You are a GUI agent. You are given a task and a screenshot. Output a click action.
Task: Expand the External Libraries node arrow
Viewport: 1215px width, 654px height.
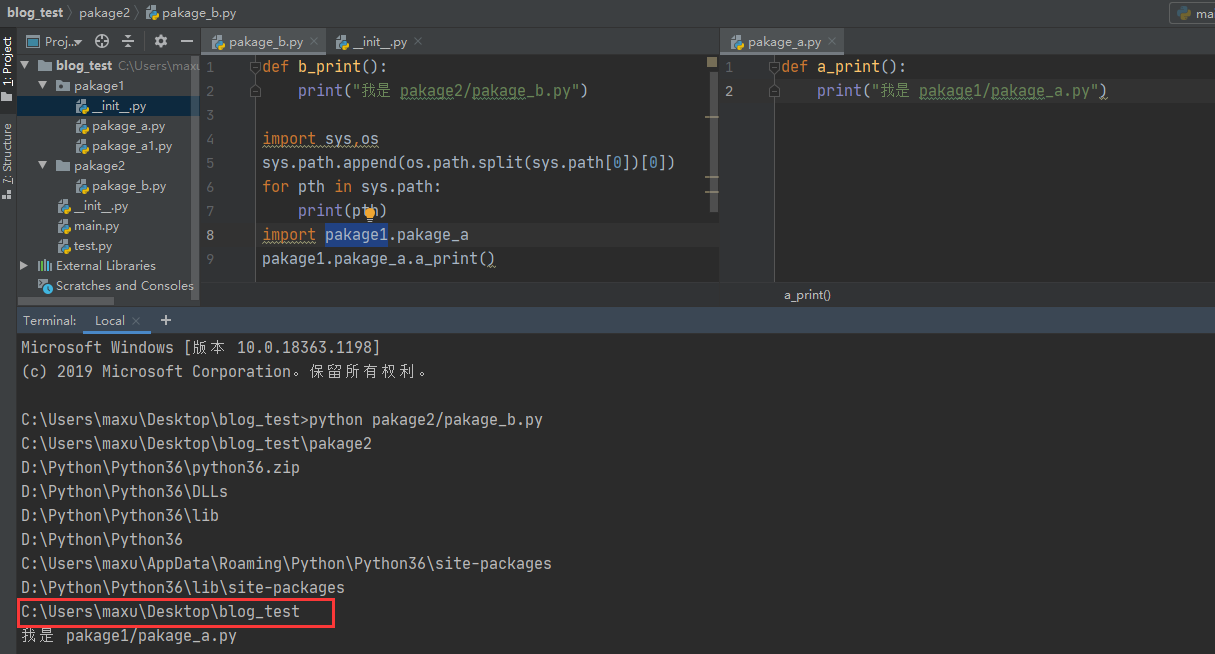[x=25, y=266]
